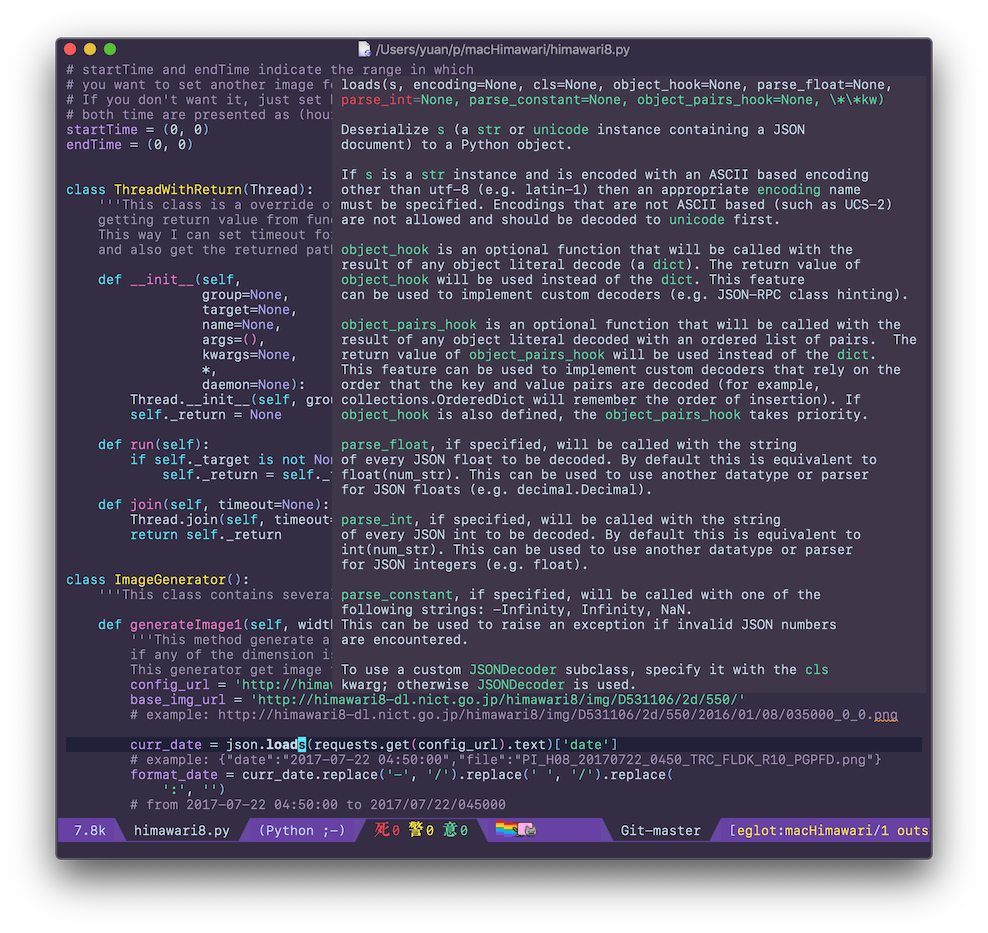Click the himawari8.py buffer name in mode line
This screenshot has width=988, height=933.
181,830
